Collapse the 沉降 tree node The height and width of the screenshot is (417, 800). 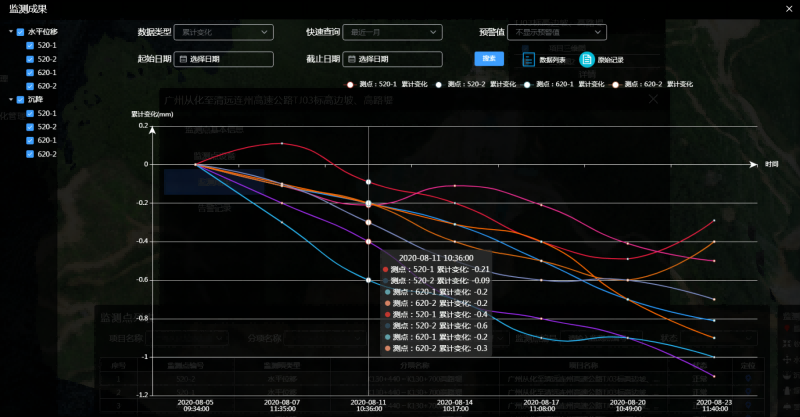click(x=10, y=100)
